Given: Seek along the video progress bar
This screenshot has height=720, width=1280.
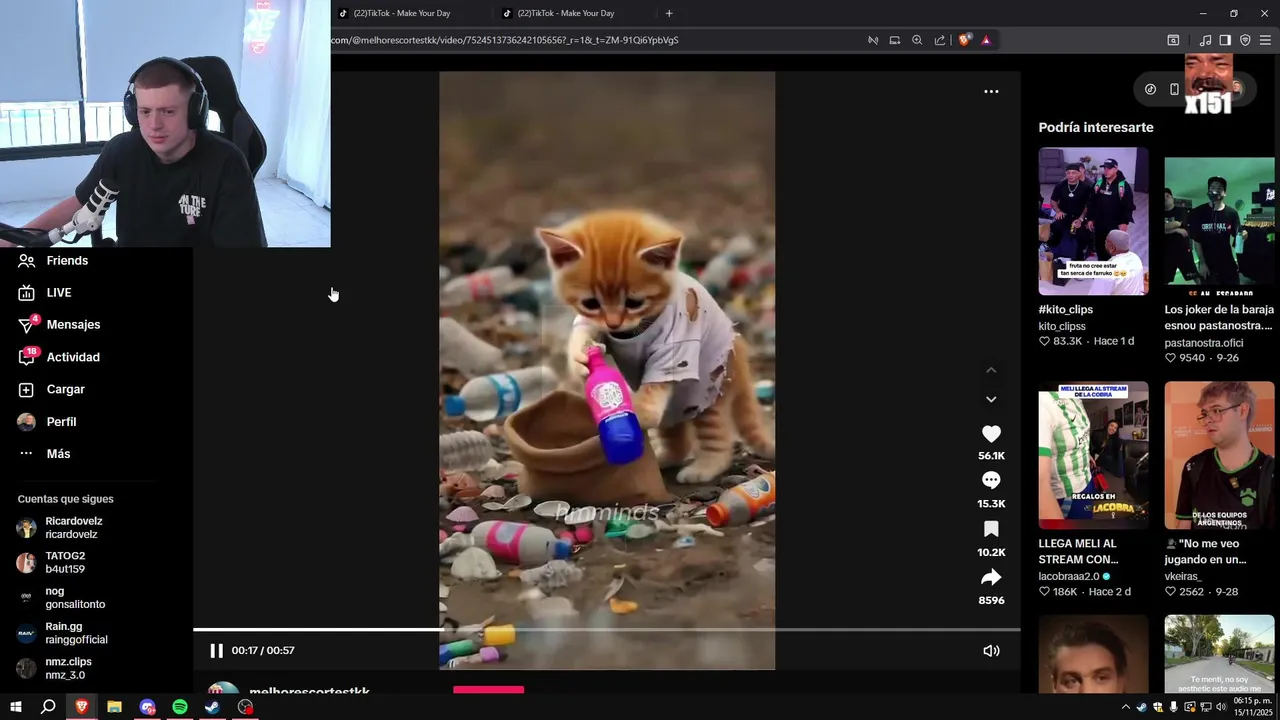Looking at the screenshot, I should [606, 629].
